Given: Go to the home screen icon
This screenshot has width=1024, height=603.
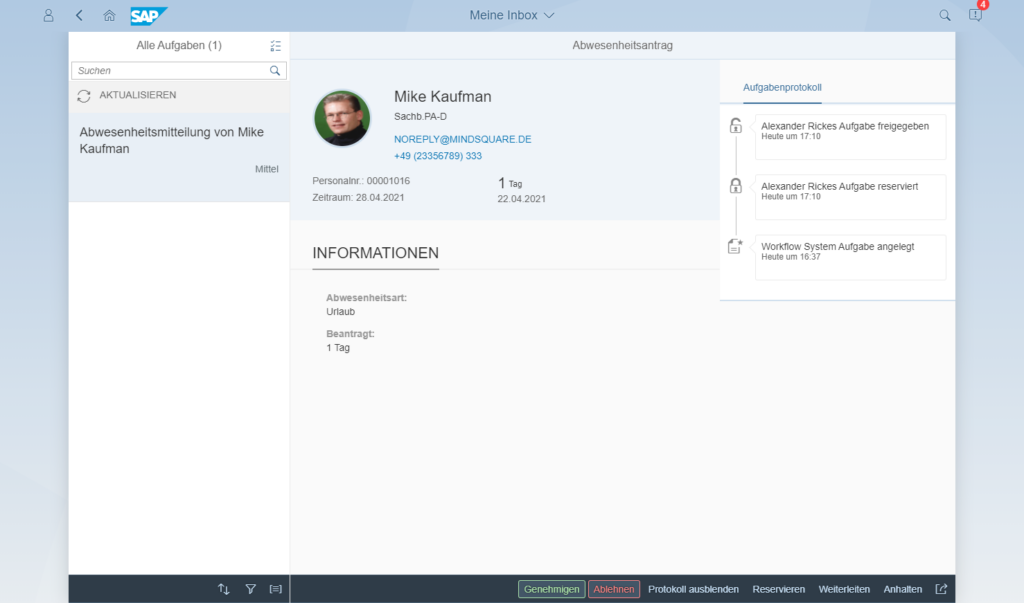Looking at the screenshot, I should coord(109,15).
